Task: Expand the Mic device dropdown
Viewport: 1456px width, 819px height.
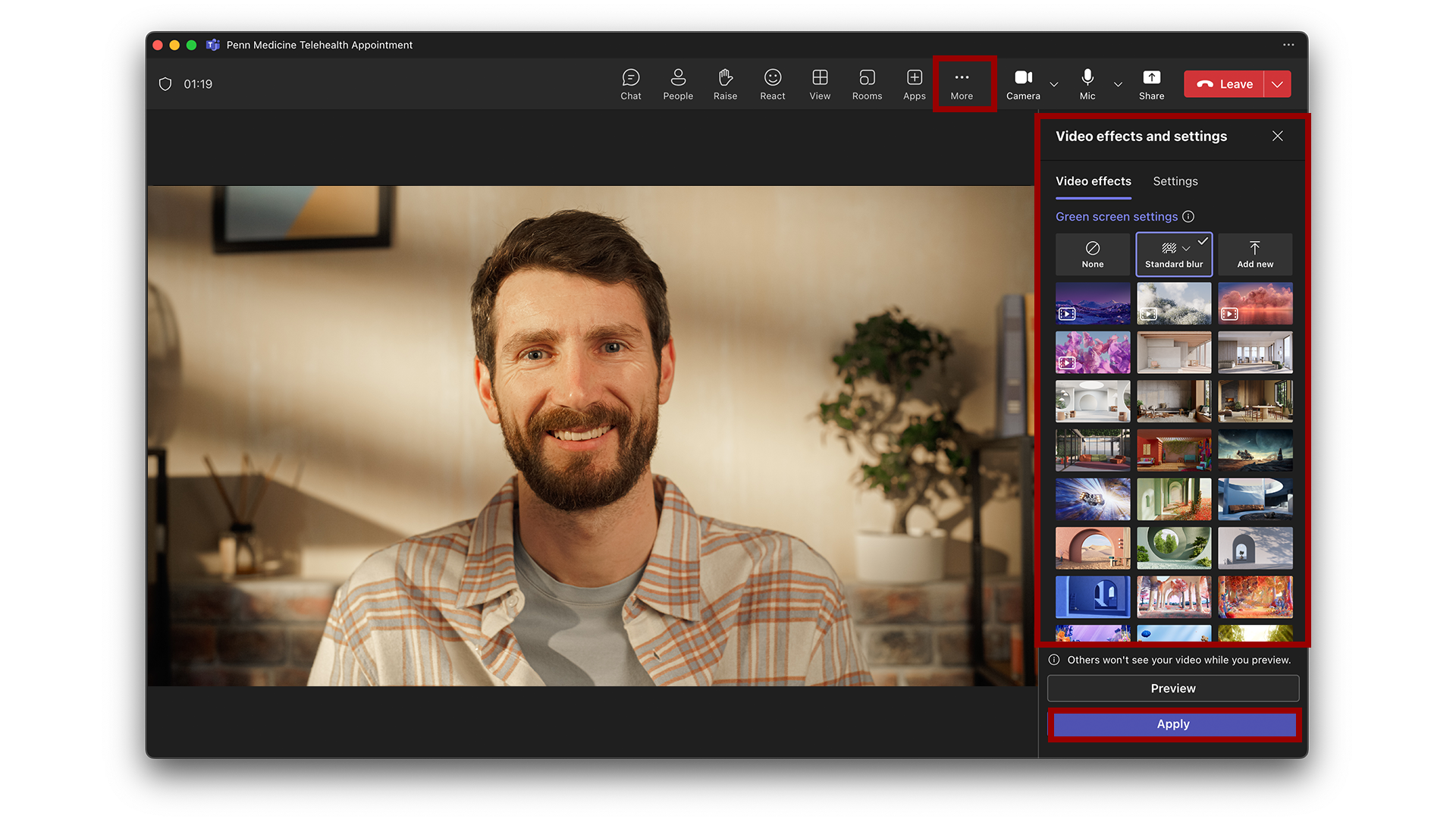Action: pyautogui.click(x=1118, y=85)
